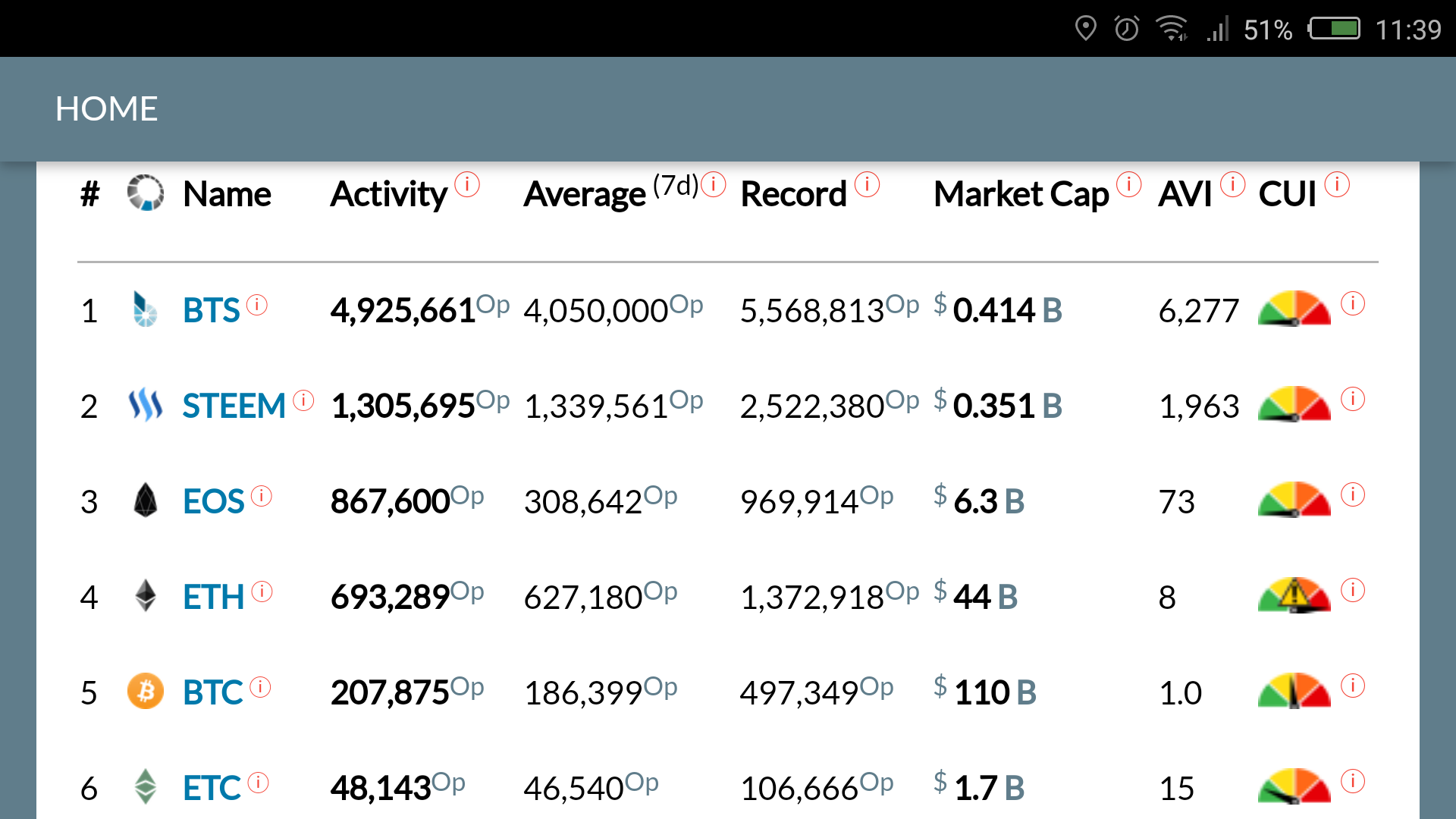Open info icon next to STEEM name
1456x819 pixels.
[x=303, y=400]
